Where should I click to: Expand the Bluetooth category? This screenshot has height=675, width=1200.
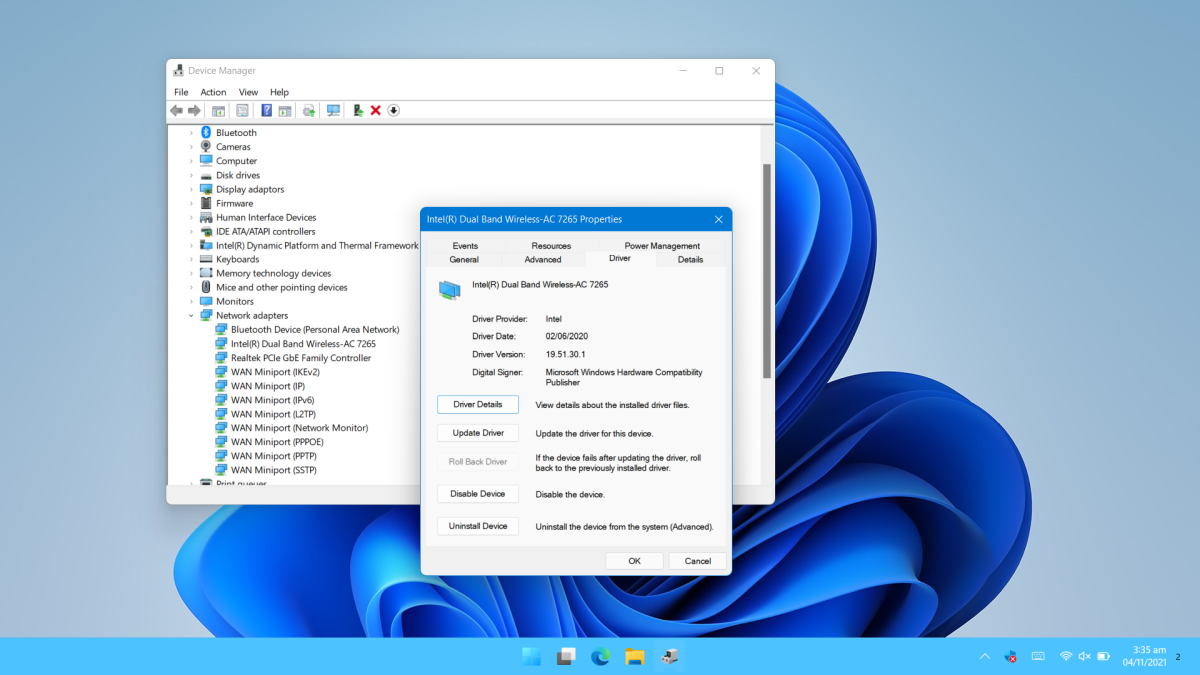point(191,132)
